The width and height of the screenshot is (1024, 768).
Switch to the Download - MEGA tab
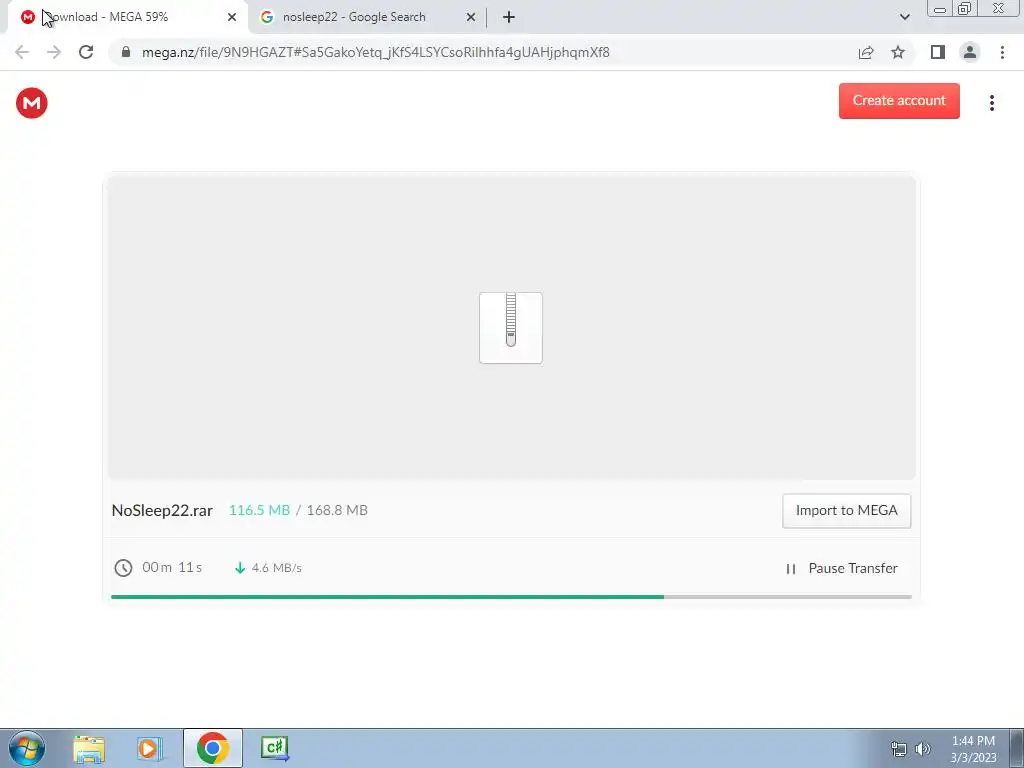128,18
